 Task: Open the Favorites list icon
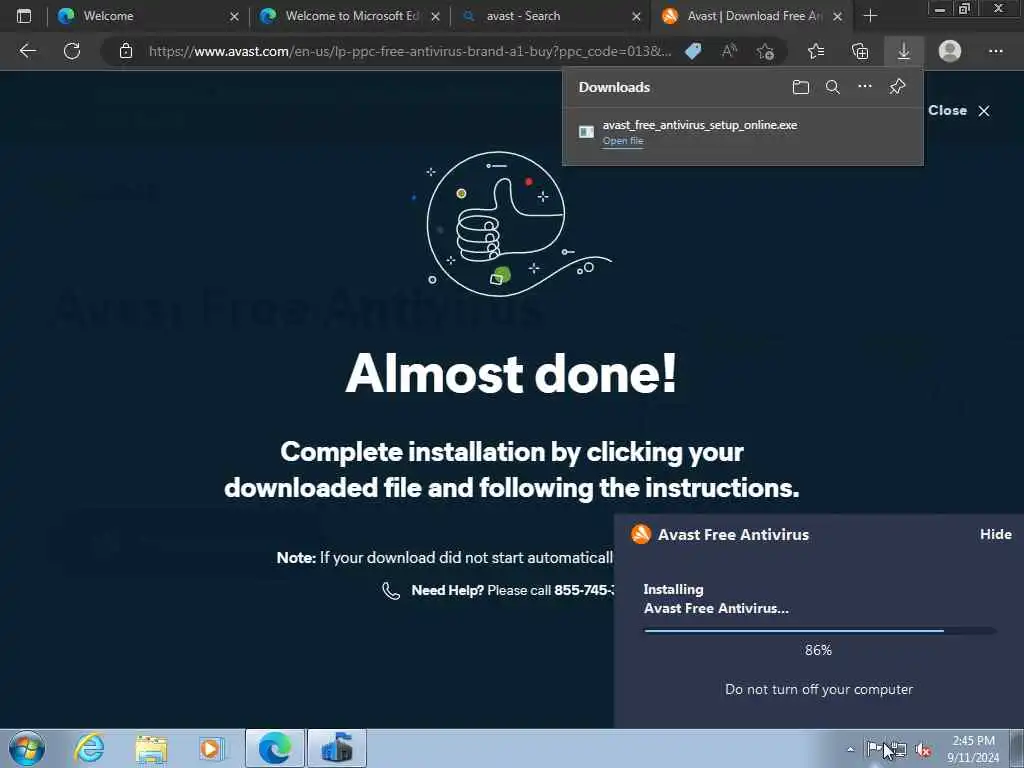point(816,51)
